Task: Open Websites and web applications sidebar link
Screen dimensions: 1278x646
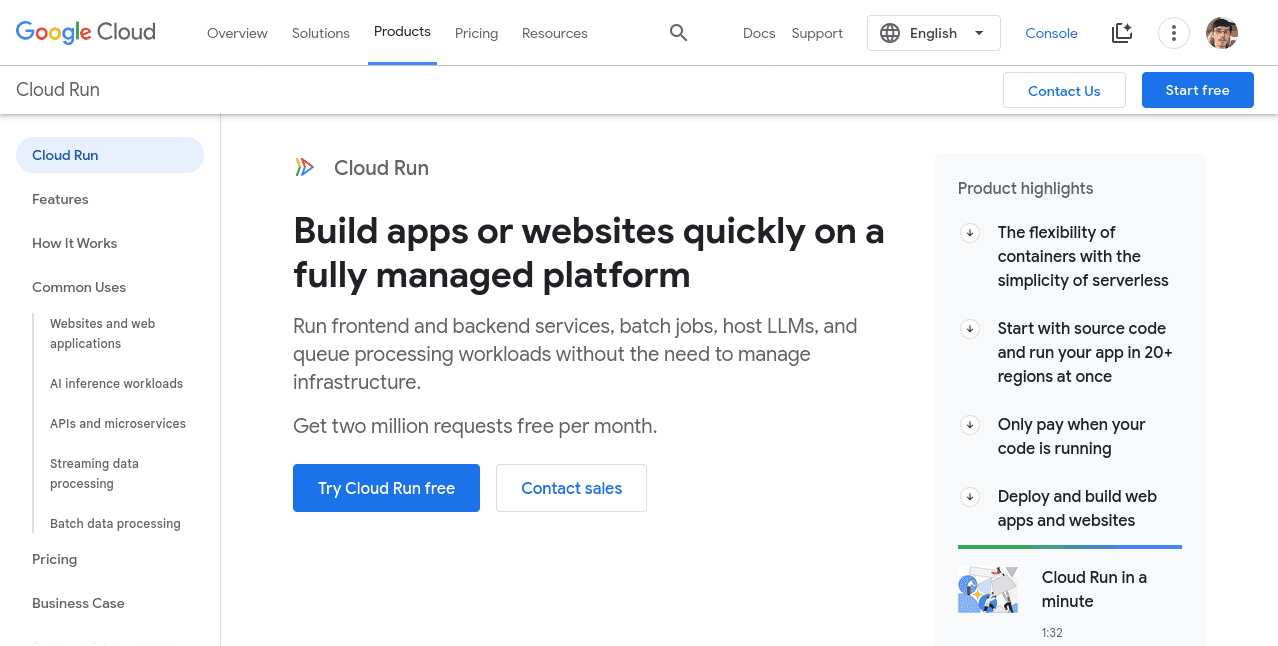Action: click(x=103, y=333)
